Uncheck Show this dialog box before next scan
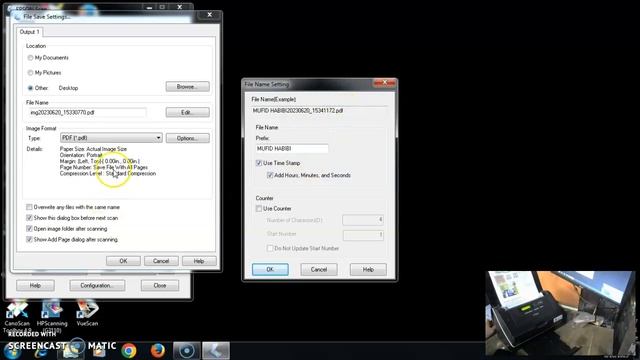Viewport: 640px width, 360px height. click(29, 218)
